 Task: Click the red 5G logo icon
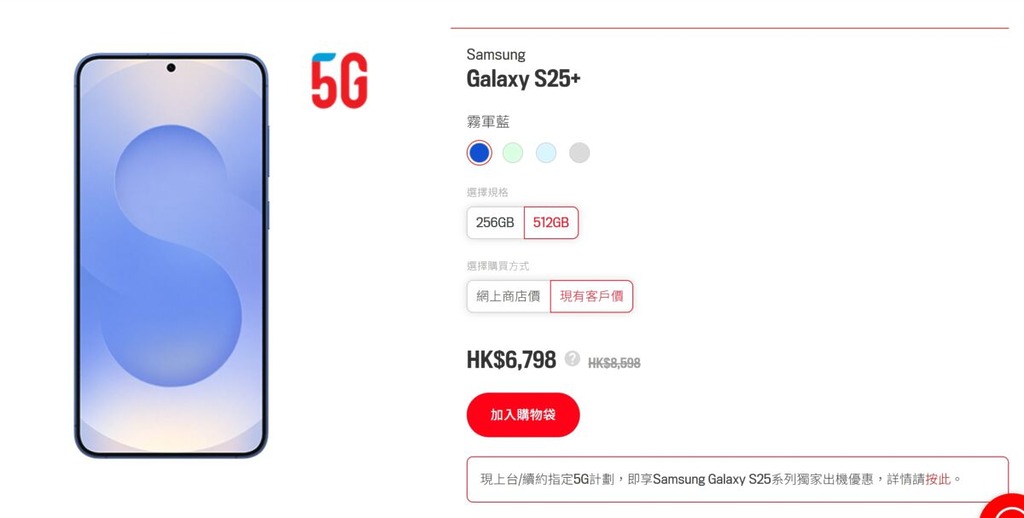click(340, 80)
